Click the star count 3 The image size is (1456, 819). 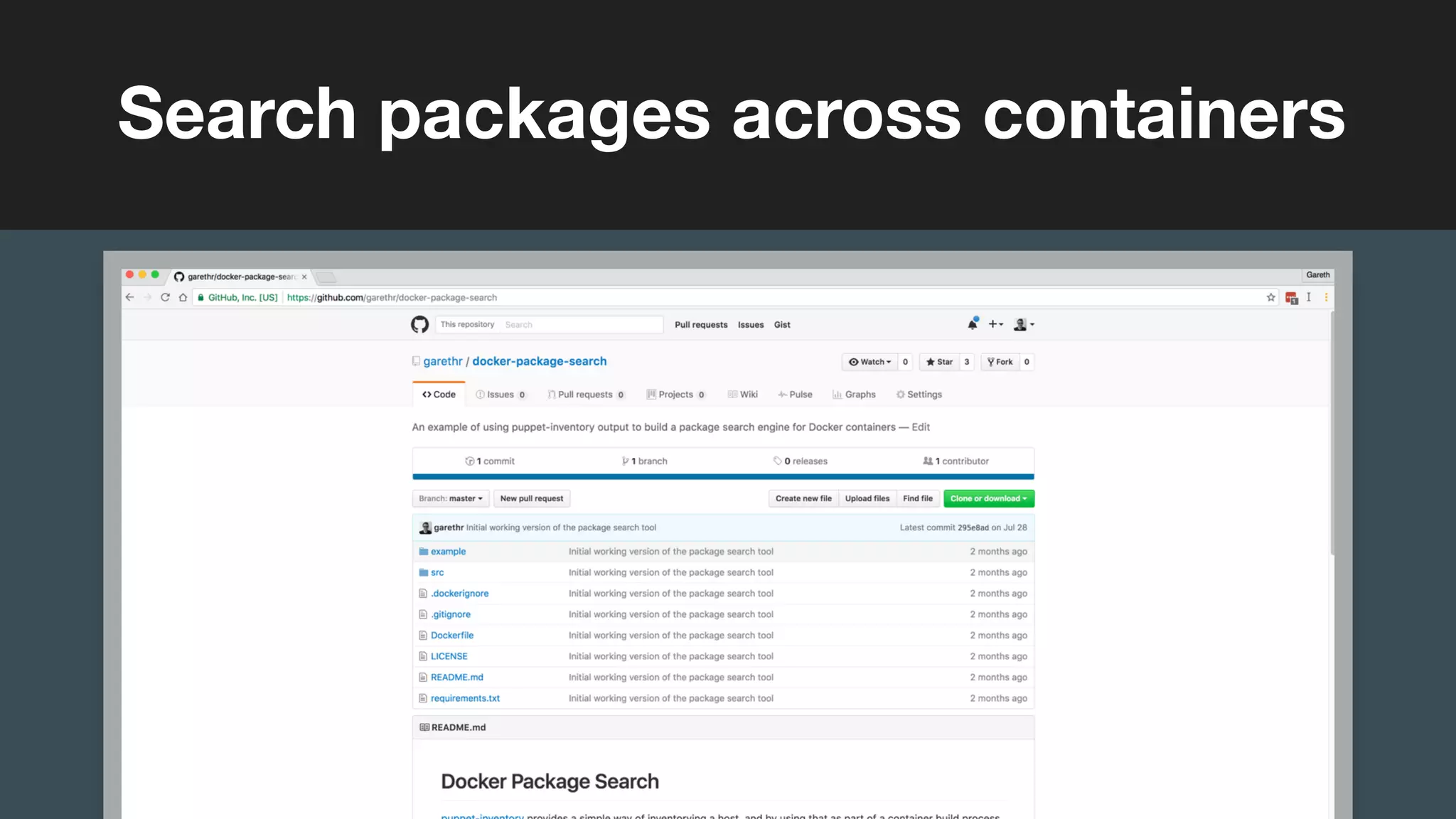pos(967,362)
